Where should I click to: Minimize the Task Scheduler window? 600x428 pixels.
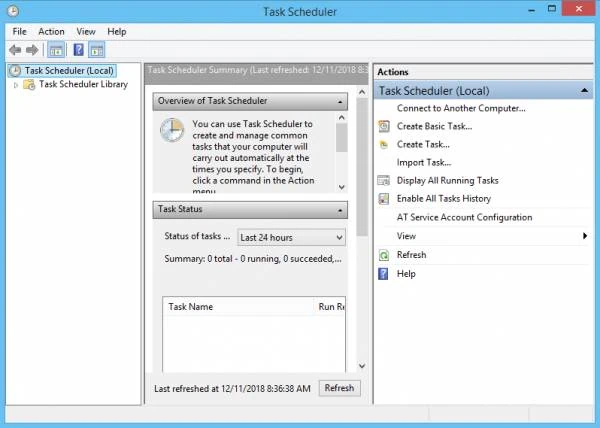(x=532, y=10)
